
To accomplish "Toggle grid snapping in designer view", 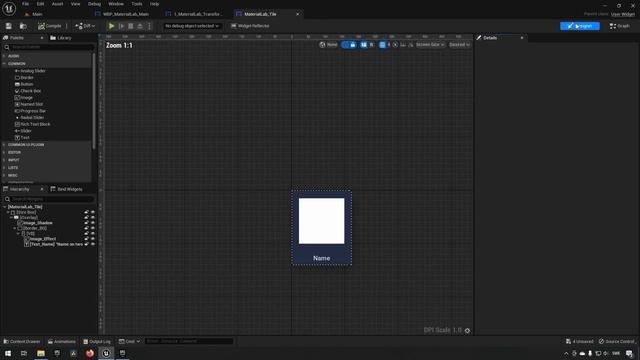I will point(382,45).
